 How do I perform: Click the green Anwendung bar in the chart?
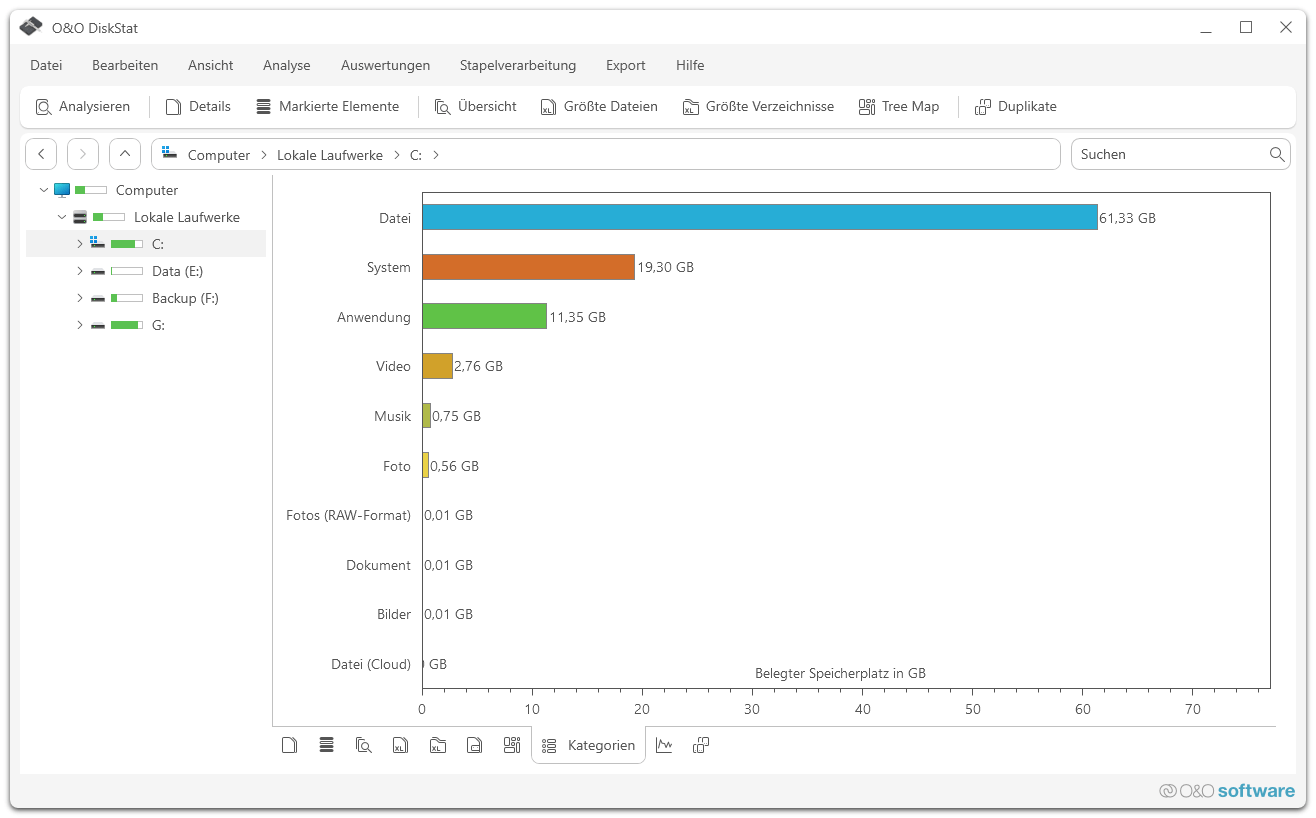click(x=485, y=316)
